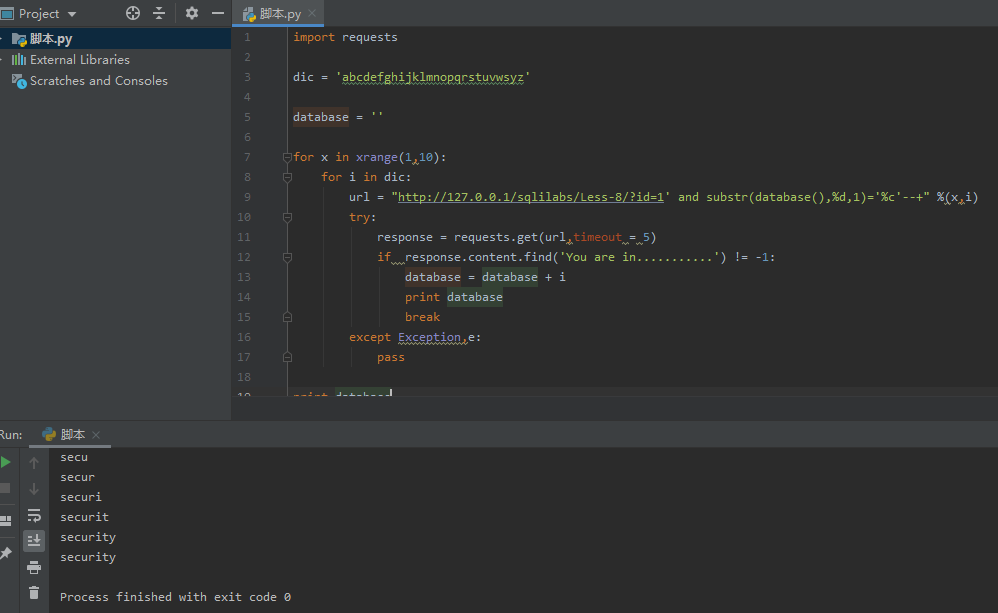
Task: Toggle fold end marker on line 15
Action: coord(287,317)
